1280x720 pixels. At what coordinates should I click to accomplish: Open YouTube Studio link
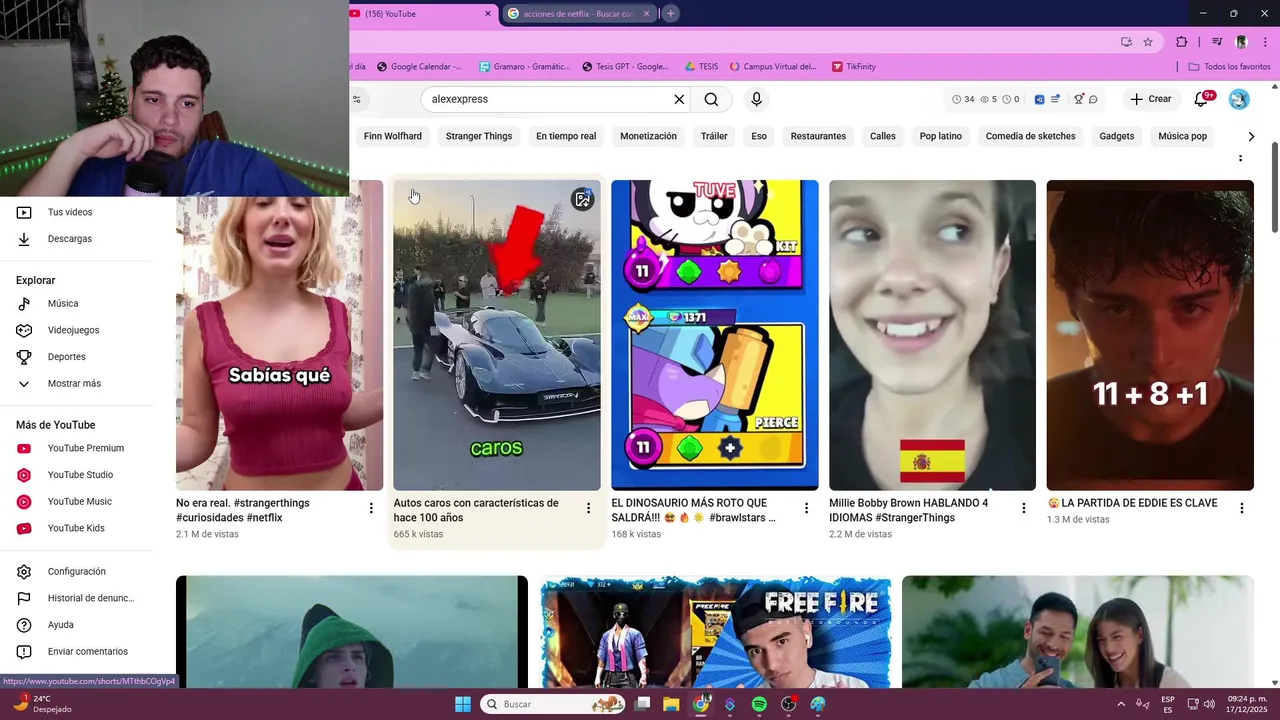click(78, 475)
